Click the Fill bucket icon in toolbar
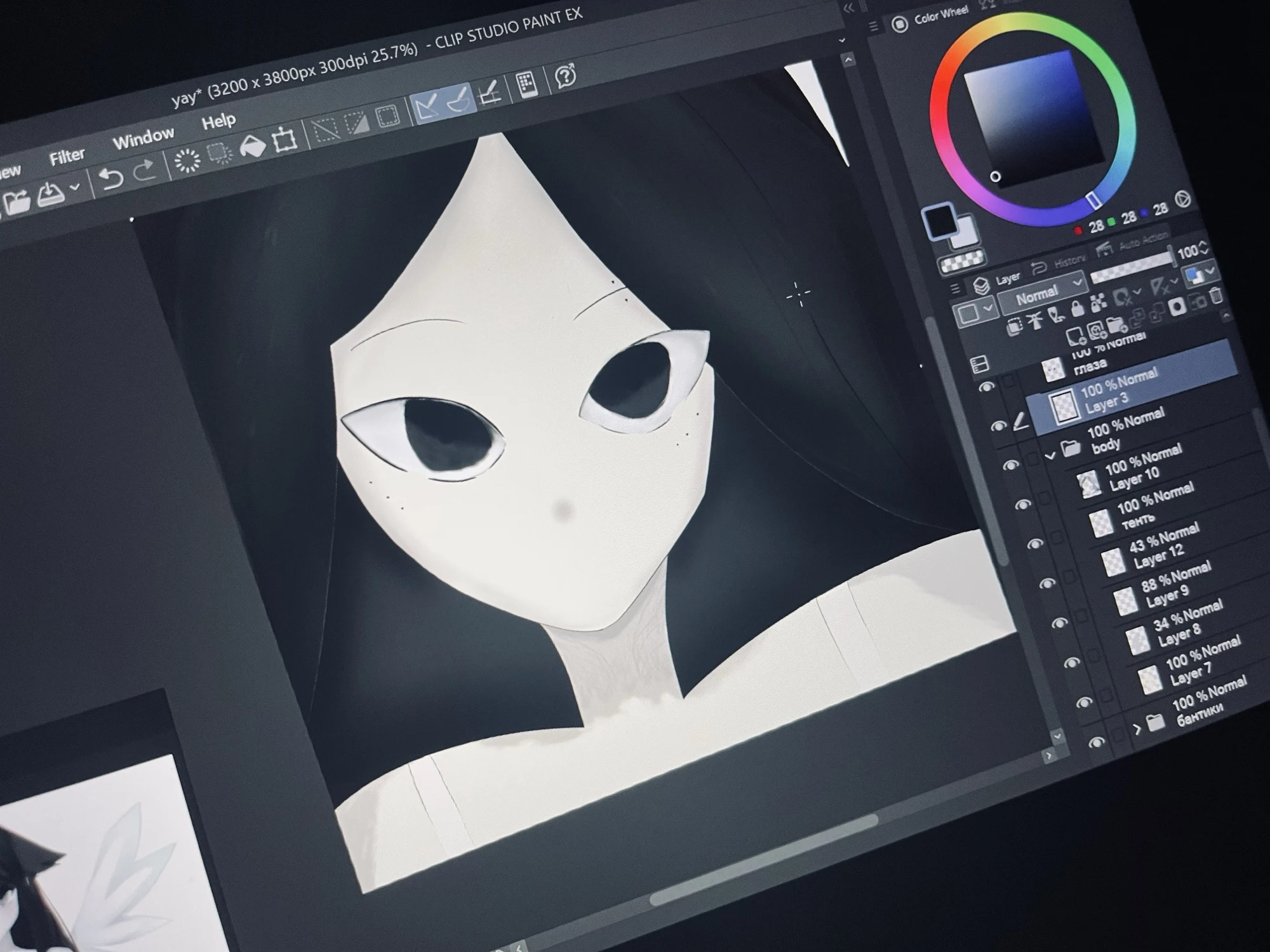 pyautogui.click(x=253, y=147)
